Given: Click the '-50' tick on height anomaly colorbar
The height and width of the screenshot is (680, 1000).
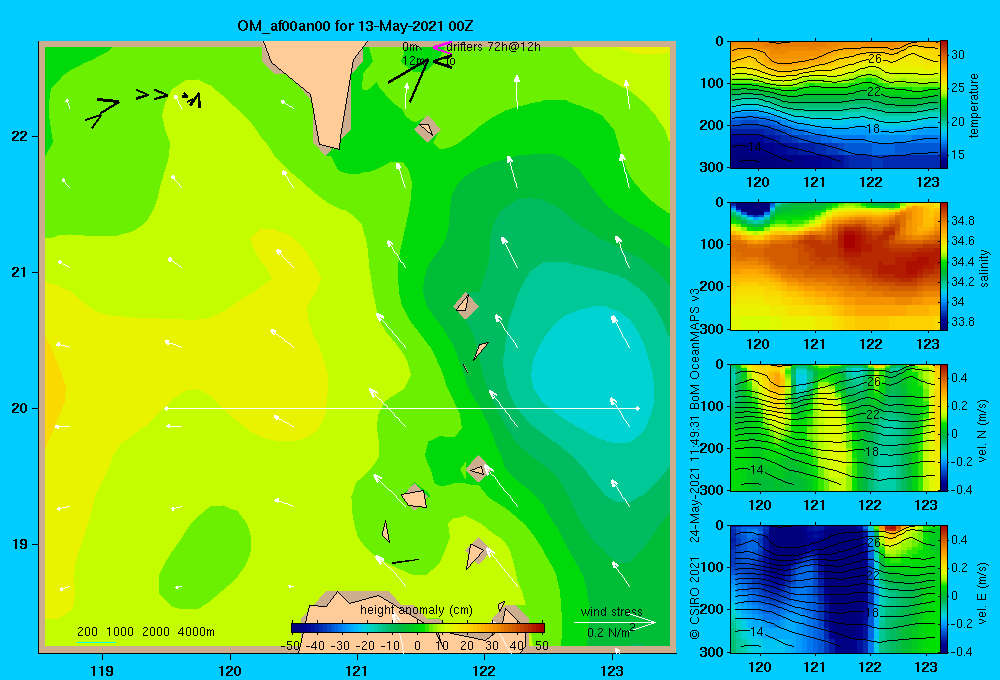Looking at the screenshot, I should 290,646.
